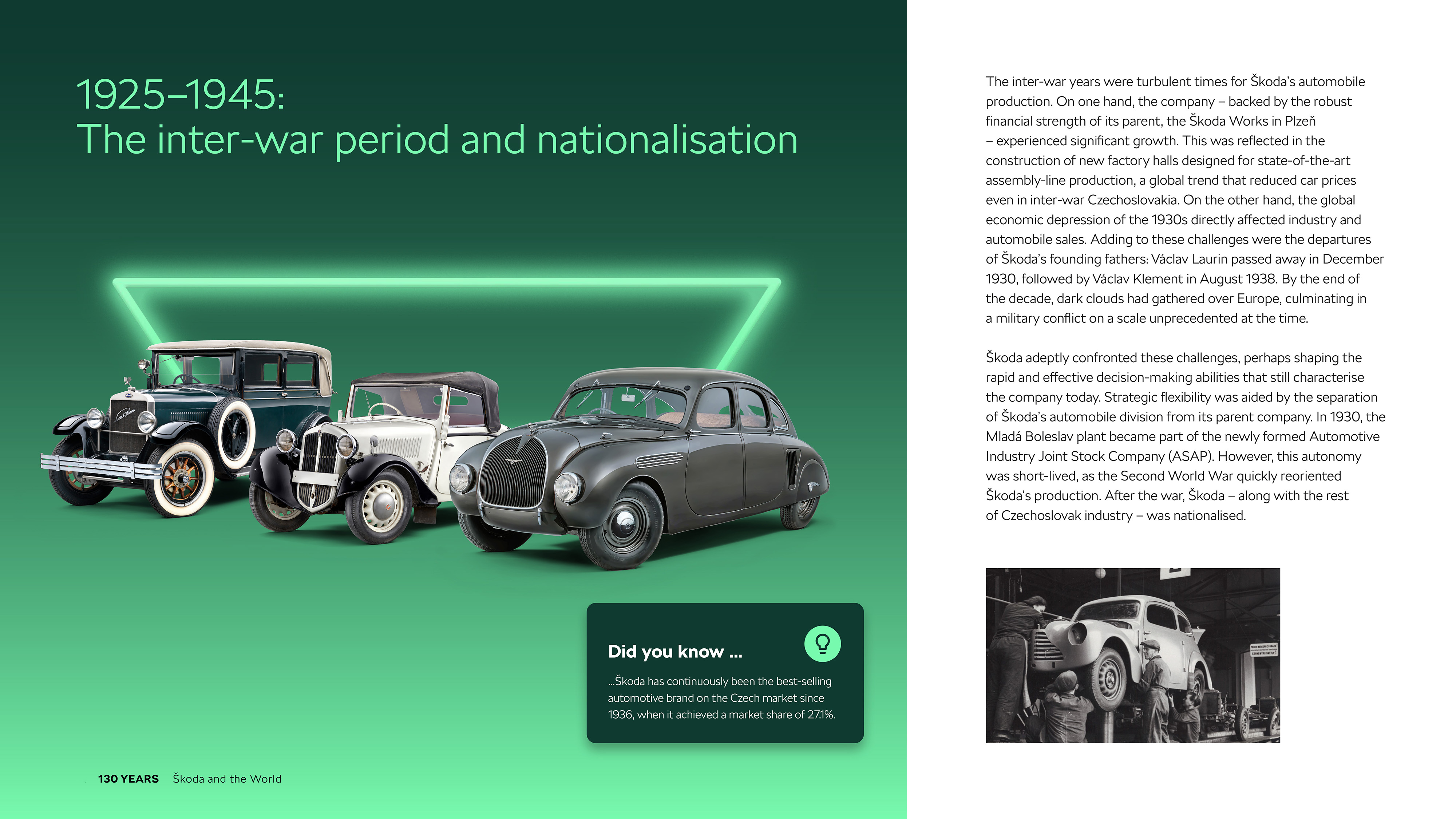This screenshot has width=1456, height=819.
Task: Click the paragraph starting "Škoda adeptly confronted these challenges"
Action: coord(1185,436)
